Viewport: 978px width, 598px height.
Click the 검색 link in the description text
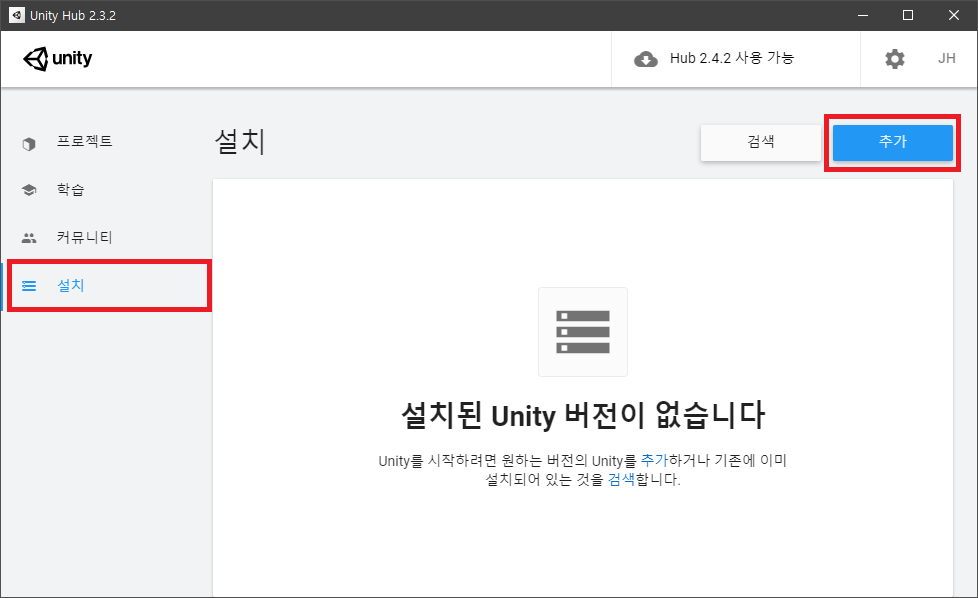pos(621,479)
